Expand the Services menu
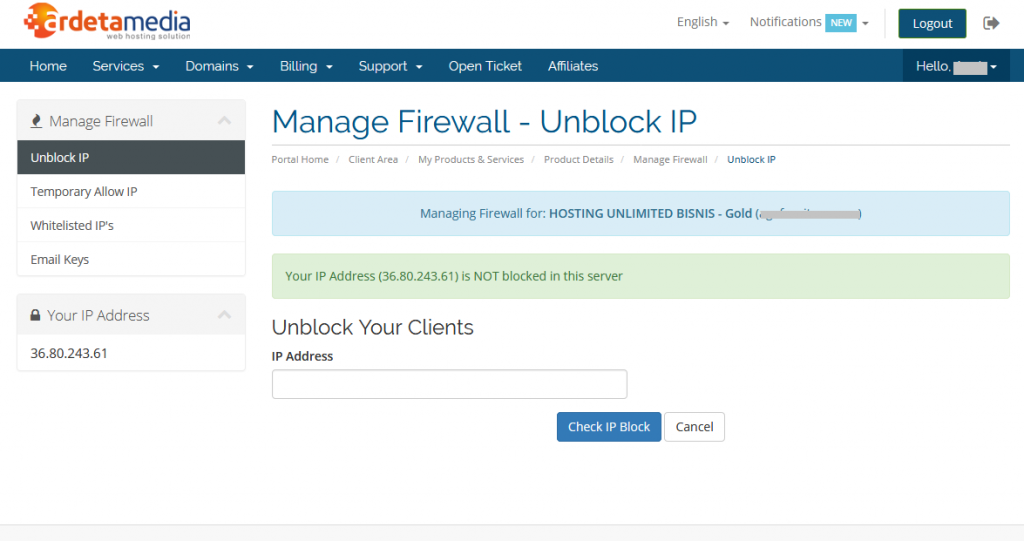 125,66
